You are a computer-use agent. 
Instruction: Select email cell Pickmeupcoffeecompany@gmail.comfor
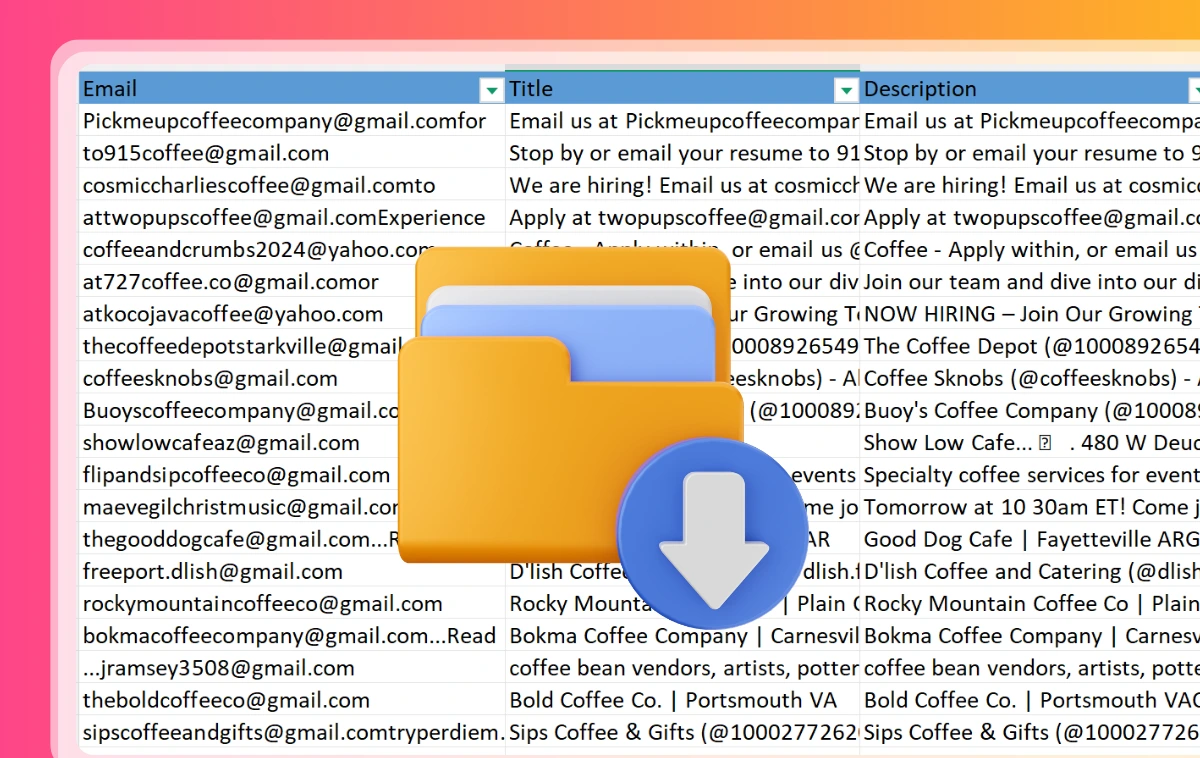point(292,121)
